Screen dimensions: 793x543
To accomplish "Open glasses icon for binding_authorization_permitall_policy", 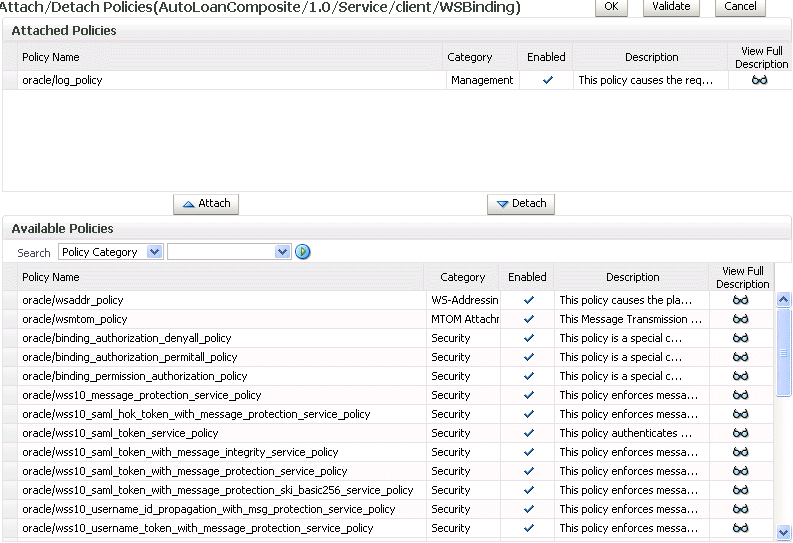I will click(x=740, y=357).
